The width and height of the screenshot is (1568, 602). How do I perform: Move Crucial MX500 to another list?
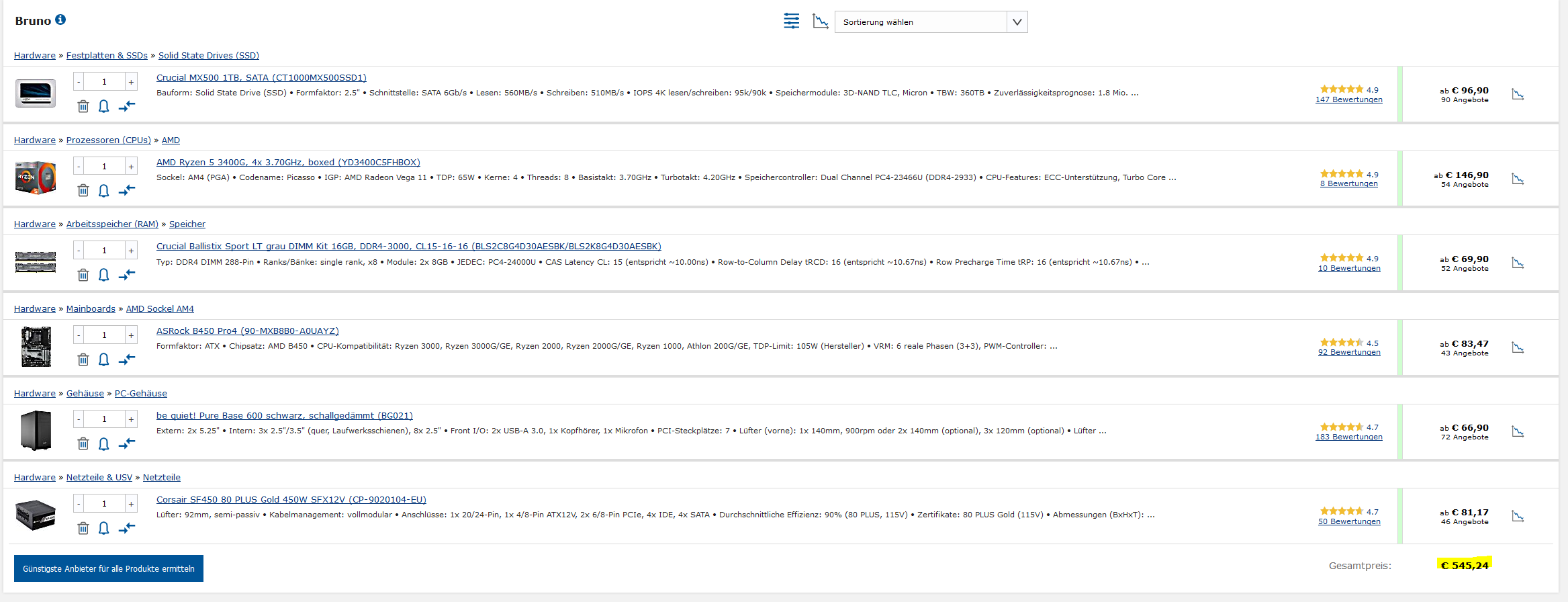coord(127,106)
